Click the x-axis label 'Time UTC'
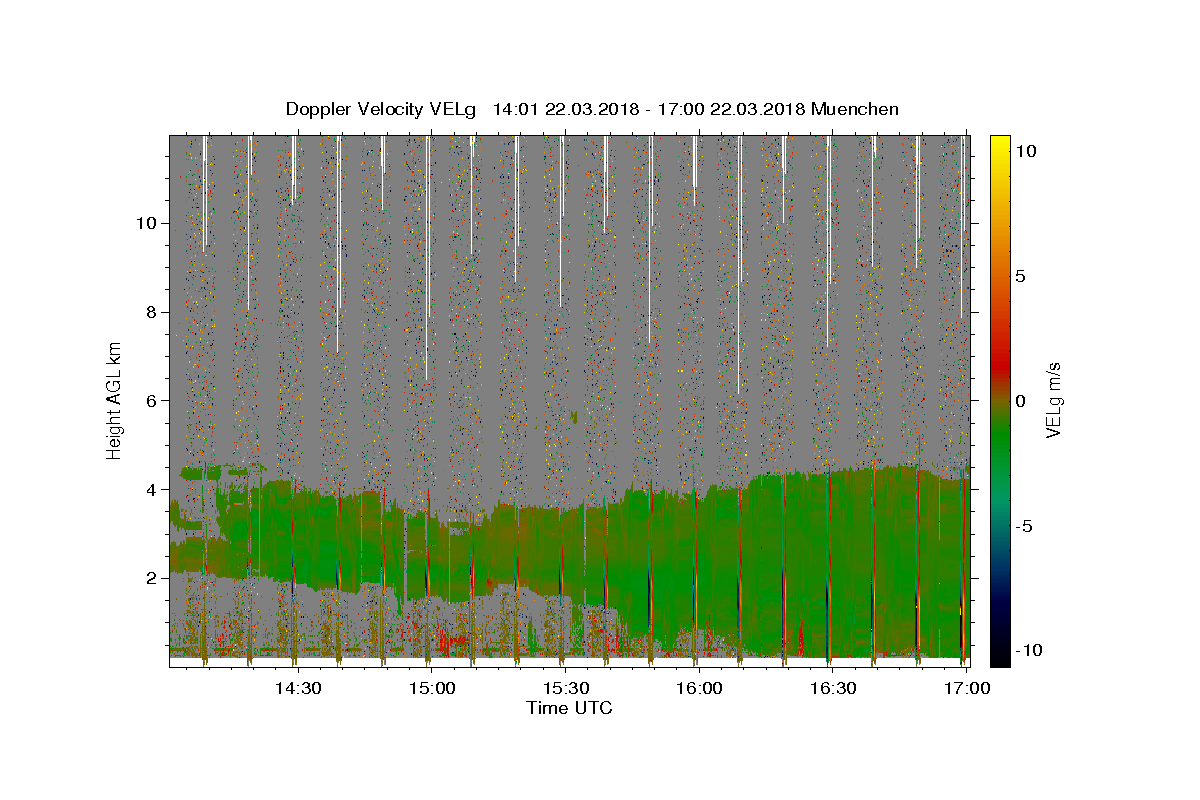 569,708
